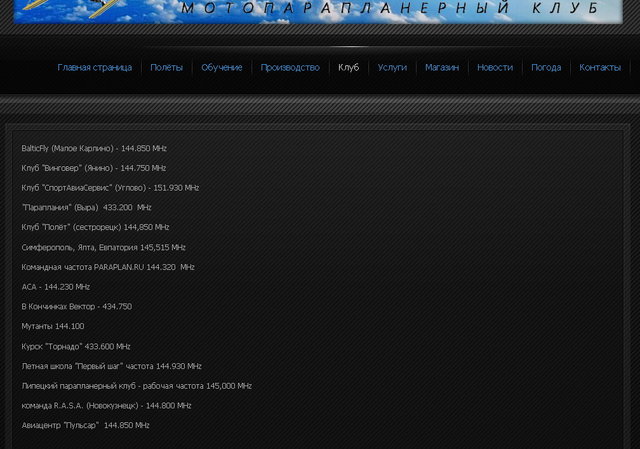Open the Контакты page
Screen dimensions: 640x449
tap(600, 68)
